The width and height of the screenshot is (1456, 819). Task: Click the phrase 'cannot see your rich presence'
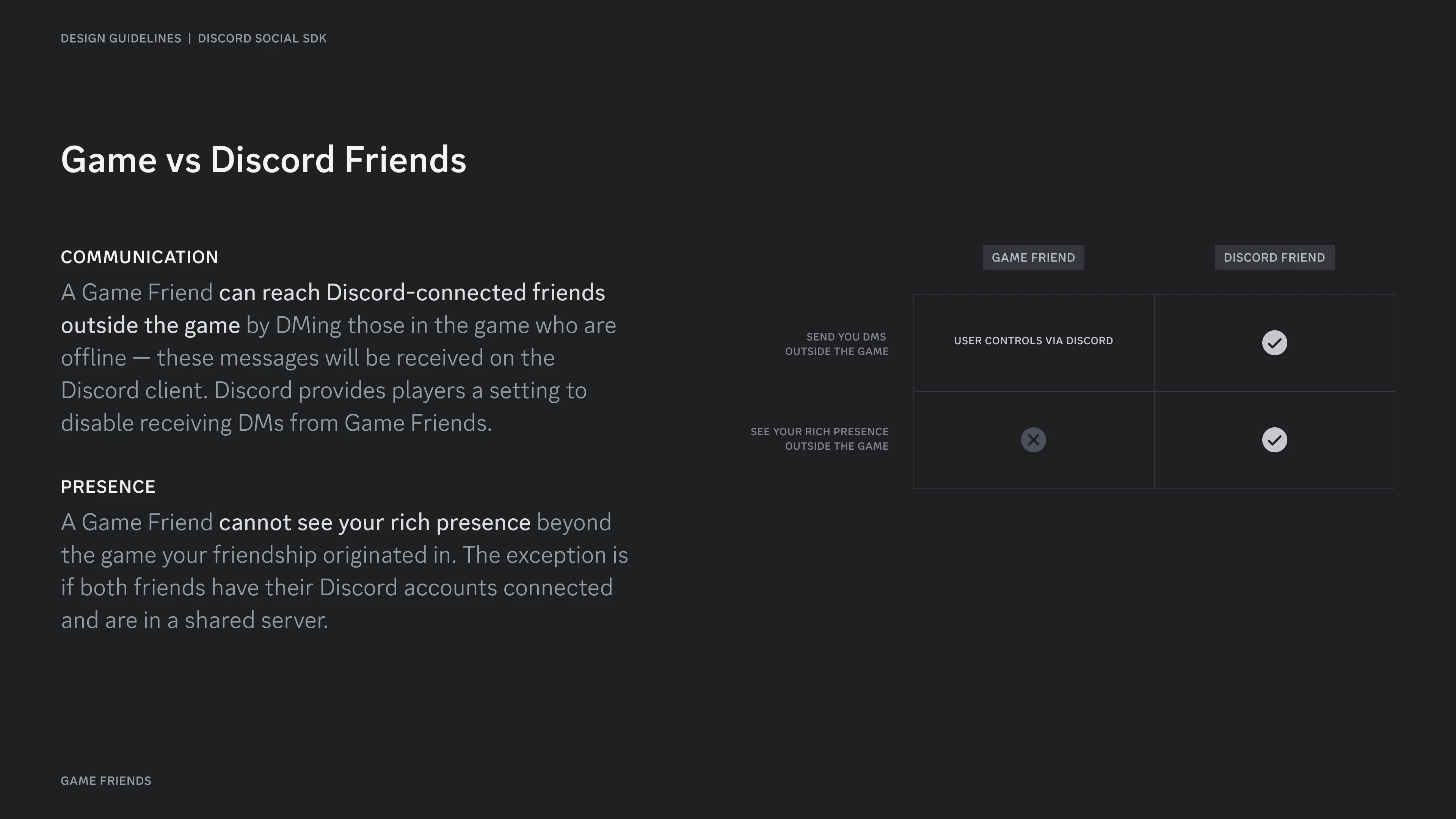coord(375,523)
